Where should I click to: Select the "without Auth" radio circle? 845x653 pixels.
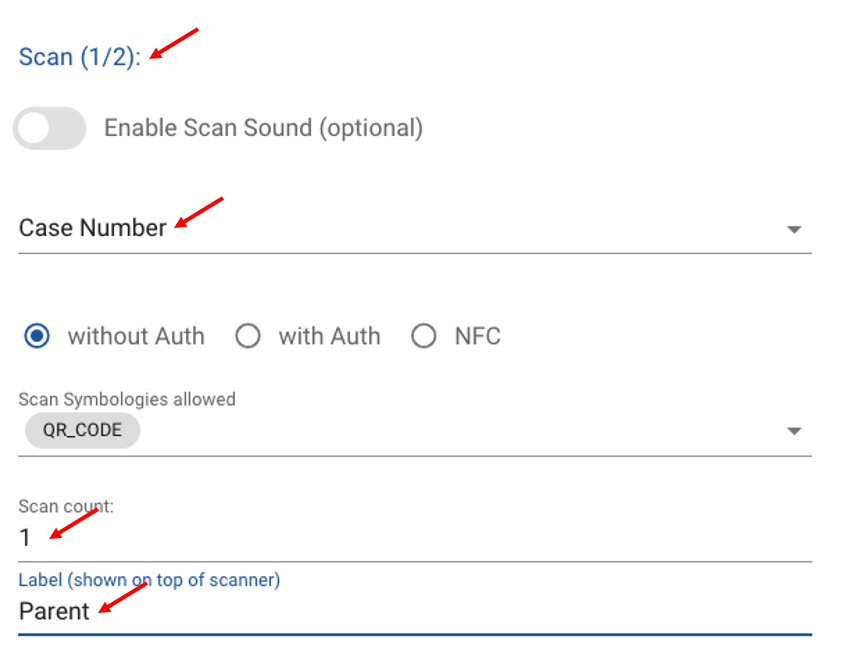coord(37,336)
